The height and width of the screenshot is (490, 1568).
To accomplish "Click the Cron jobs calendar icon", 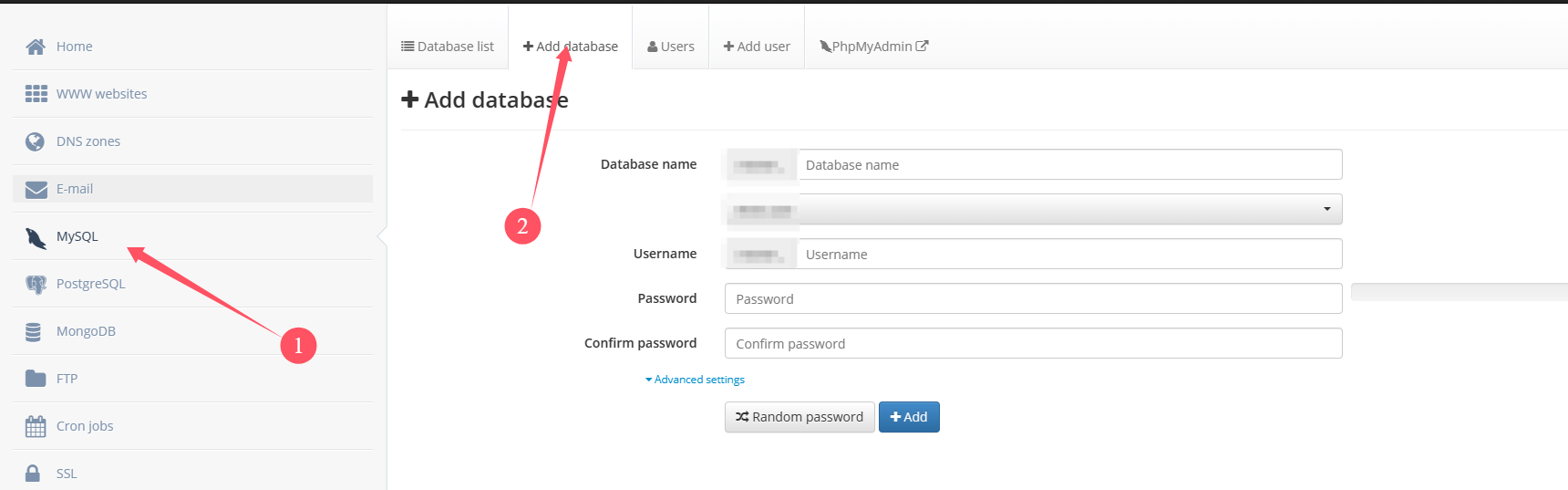I will click(x=36, y=426).
